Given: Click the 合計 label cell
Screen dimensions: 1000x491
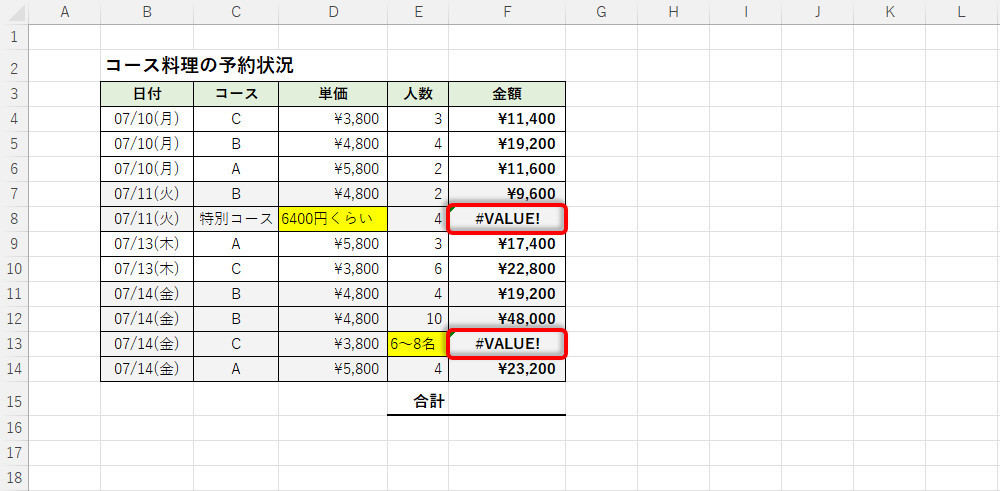Looking at the screenshot, I should (418, 401).
